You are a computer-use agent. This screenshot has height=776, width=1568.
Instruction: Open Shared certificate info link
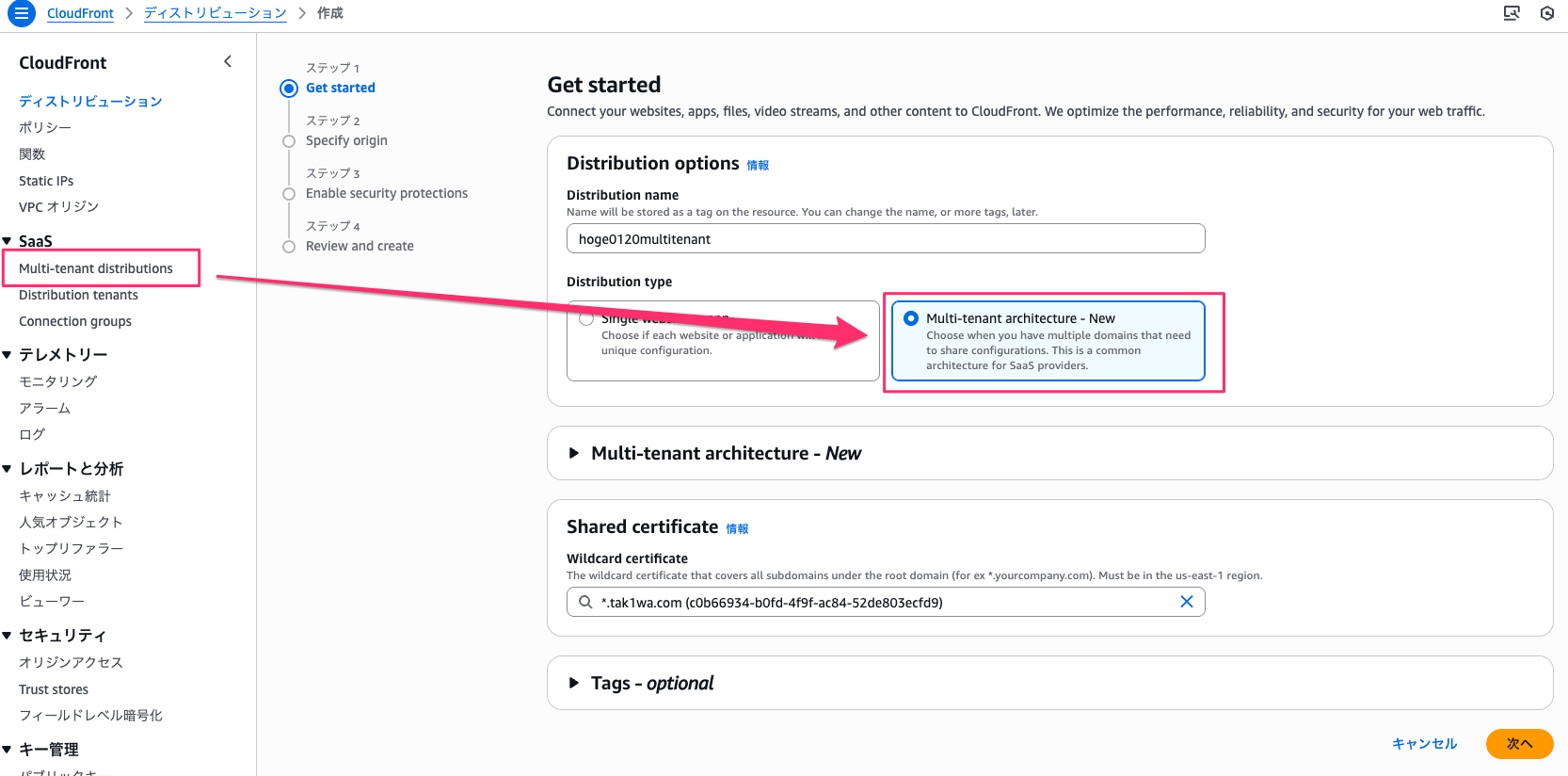(x=737, y=529)
